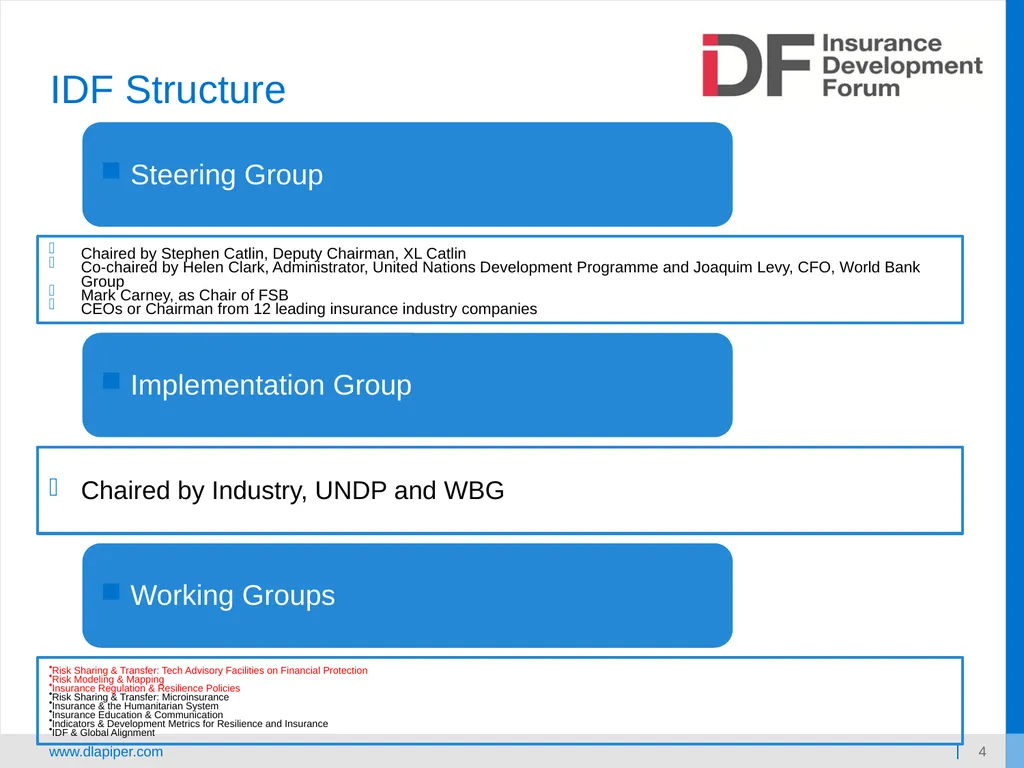Image resolution: width=1024 pixels, height=768 pixels.
Task: Open the www.dlapiper.com link
Action: (x=106, y=752)
